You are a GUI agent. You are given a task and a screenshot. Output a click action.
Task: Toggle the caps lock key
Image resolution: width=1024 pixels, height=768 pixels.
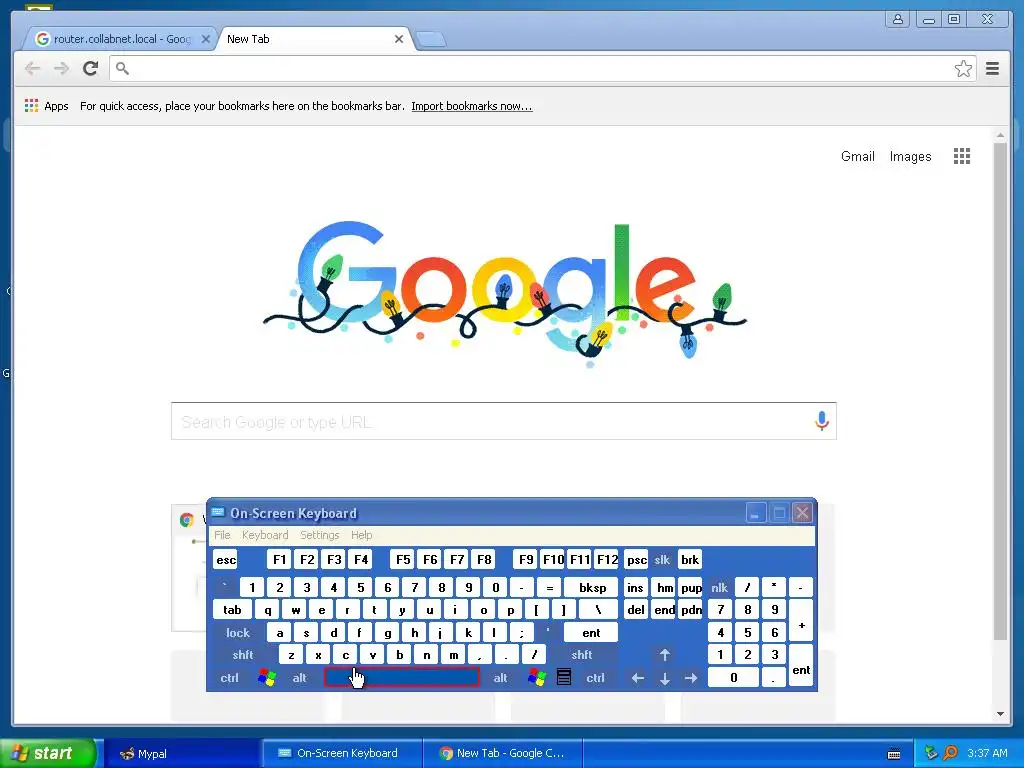[x=238, y=633]
